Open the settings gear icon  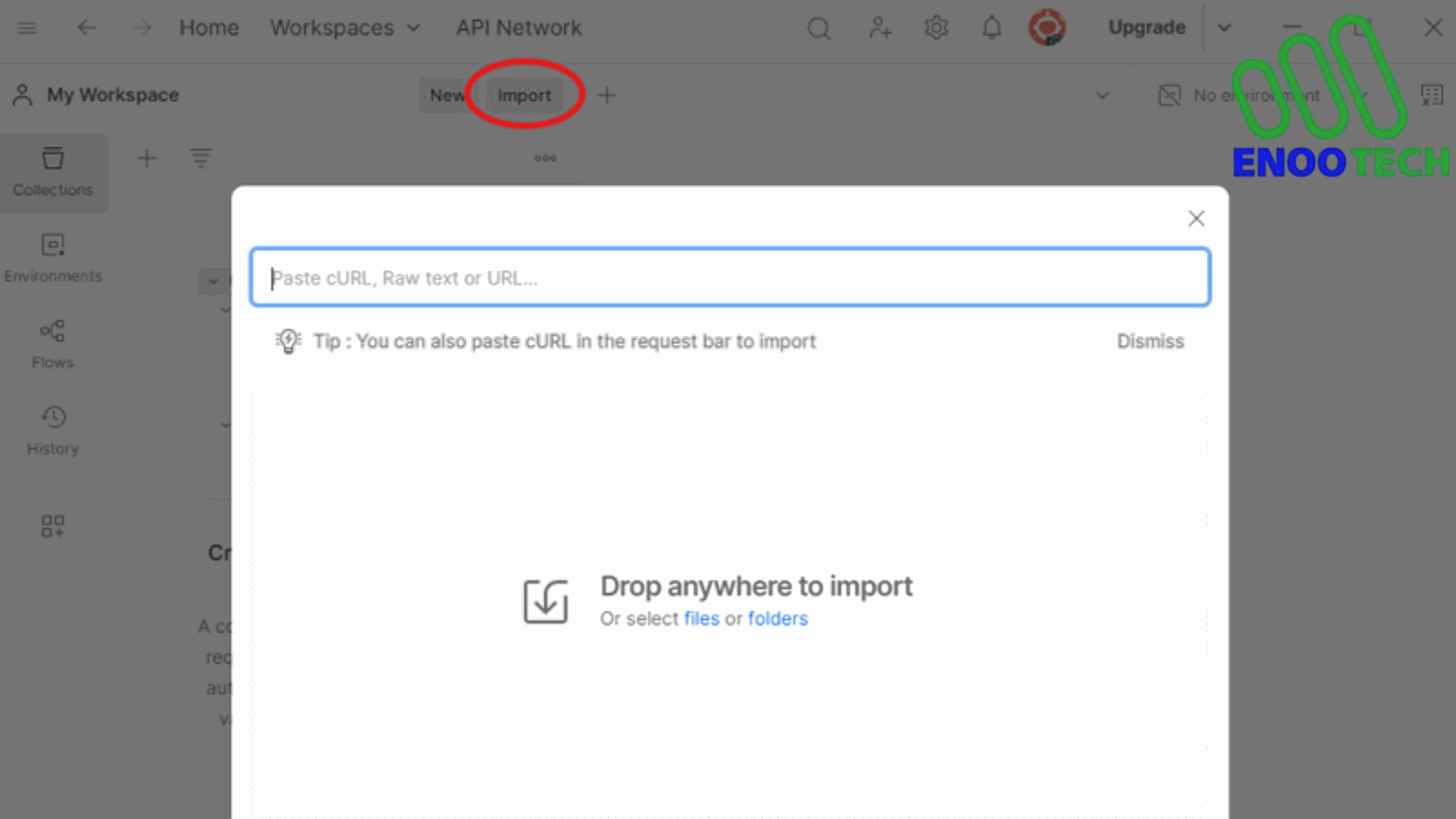(937, 28)
